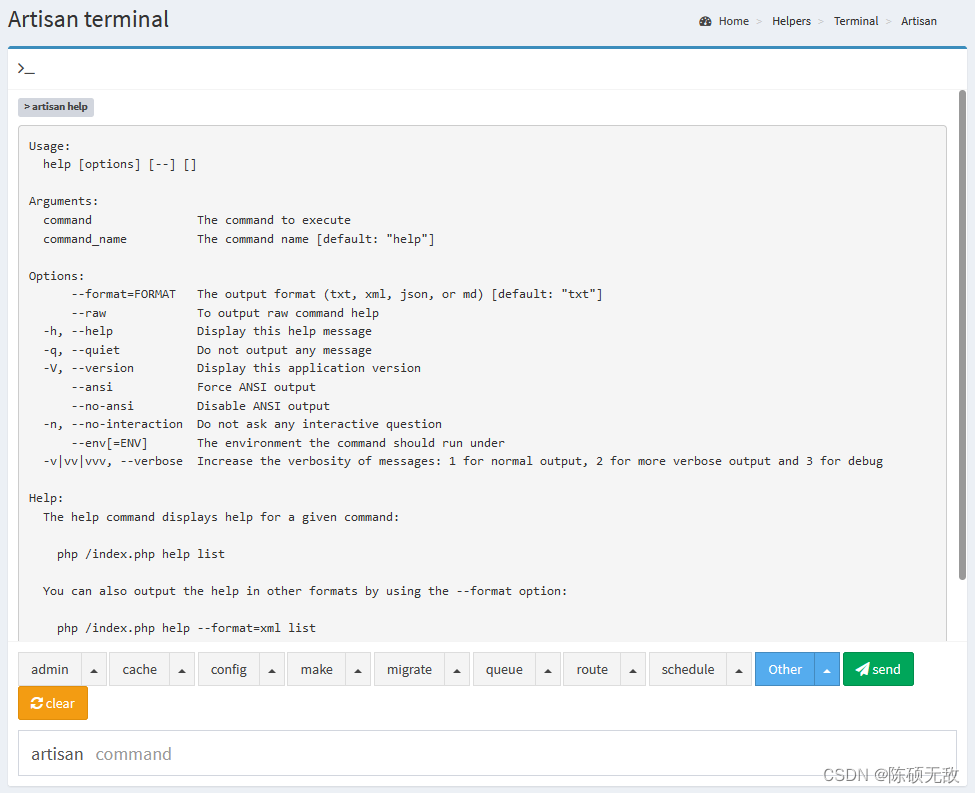Go to Helpers breadcrumb link
975x793 pixels.
(x=791, y=21)
